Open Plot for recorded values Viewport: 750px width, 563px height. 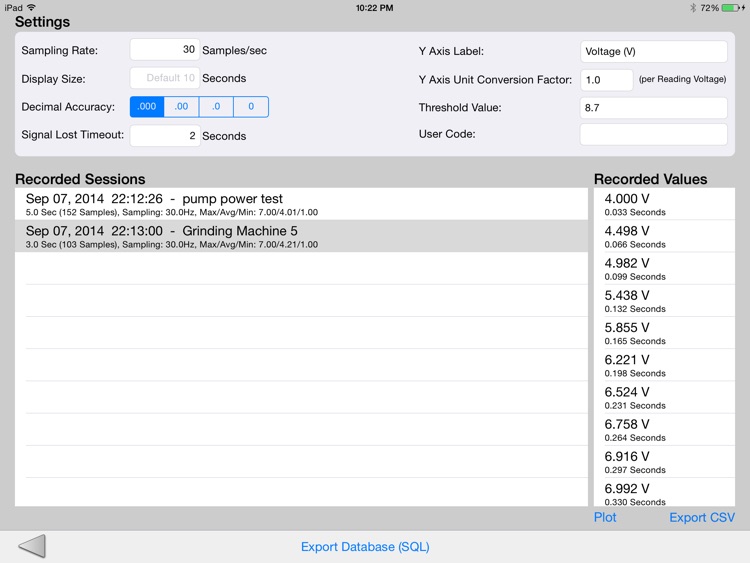[x=605, y=518]
